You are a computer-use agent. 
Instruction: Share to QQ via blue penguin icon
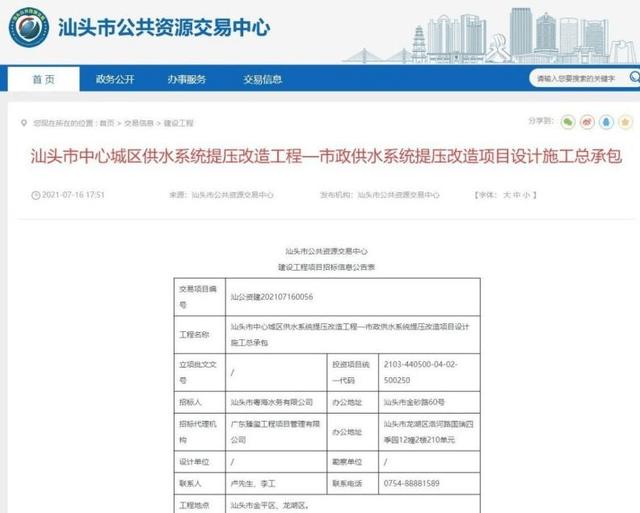(x=606, y=122)
